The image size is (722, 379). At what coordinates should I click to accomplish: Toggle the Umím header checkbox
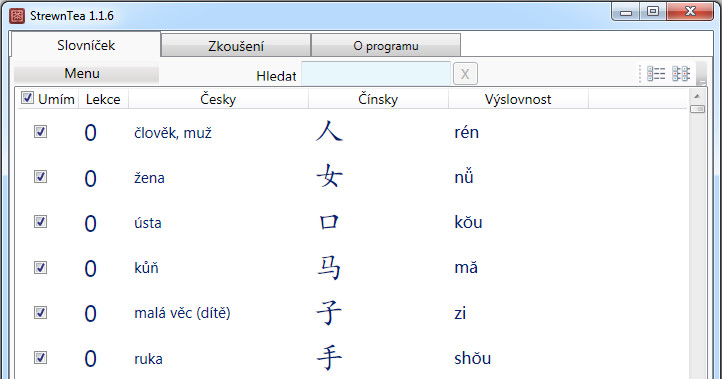[x=28, y=98]
